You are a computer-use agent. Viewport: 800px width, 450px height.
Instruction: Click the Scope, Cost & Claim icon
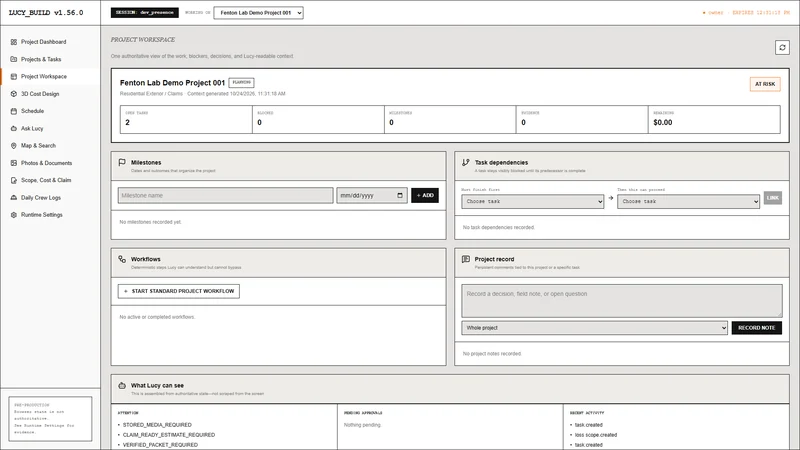[x=14, y=180]
